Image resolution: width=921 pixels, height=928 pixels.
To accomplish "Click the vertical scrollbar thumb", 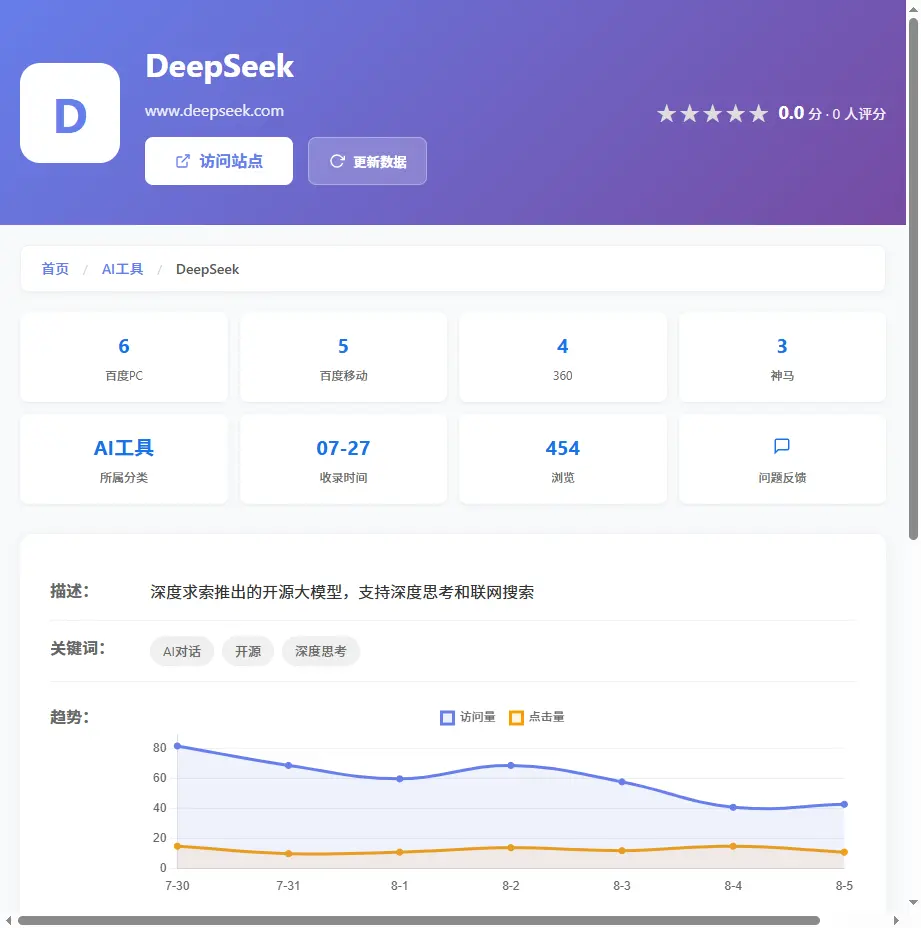I will click(913, 278).
